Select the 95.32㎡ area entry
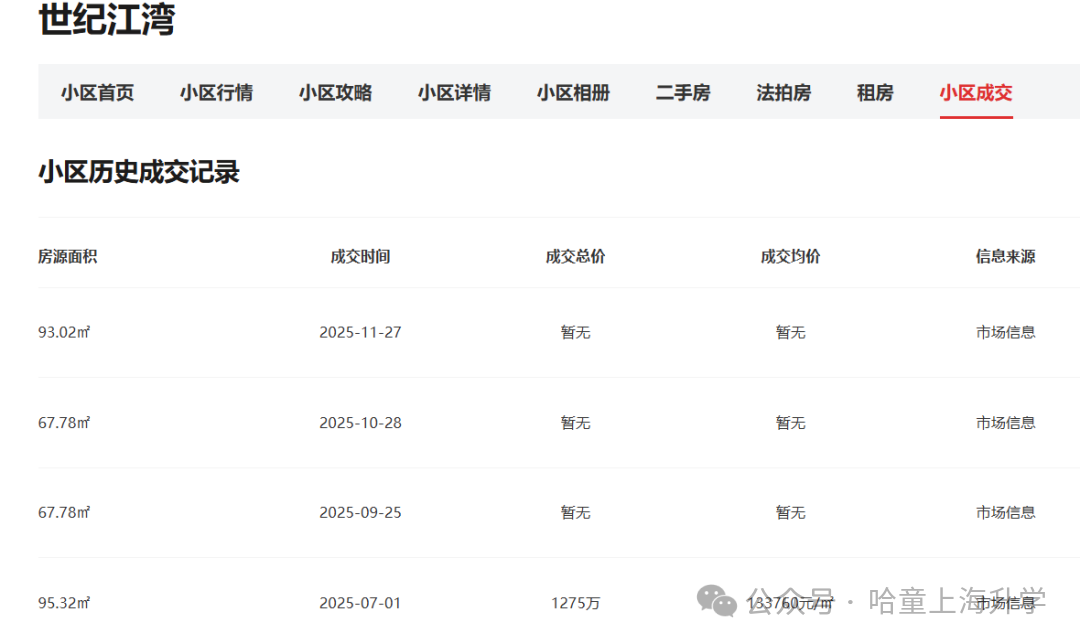1080x644 pixels. tap(64, 603)
